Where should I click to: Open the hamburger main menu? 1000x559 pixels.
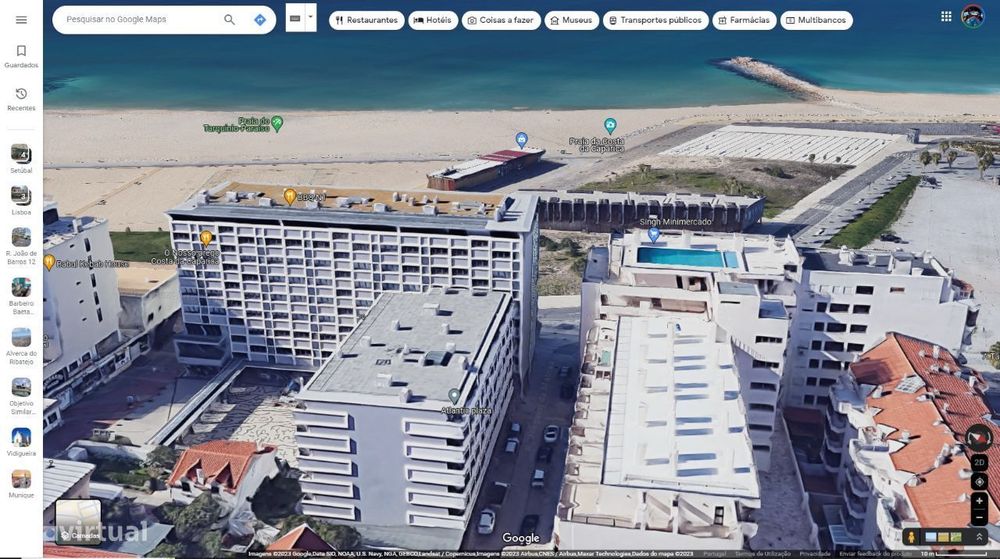21,20
